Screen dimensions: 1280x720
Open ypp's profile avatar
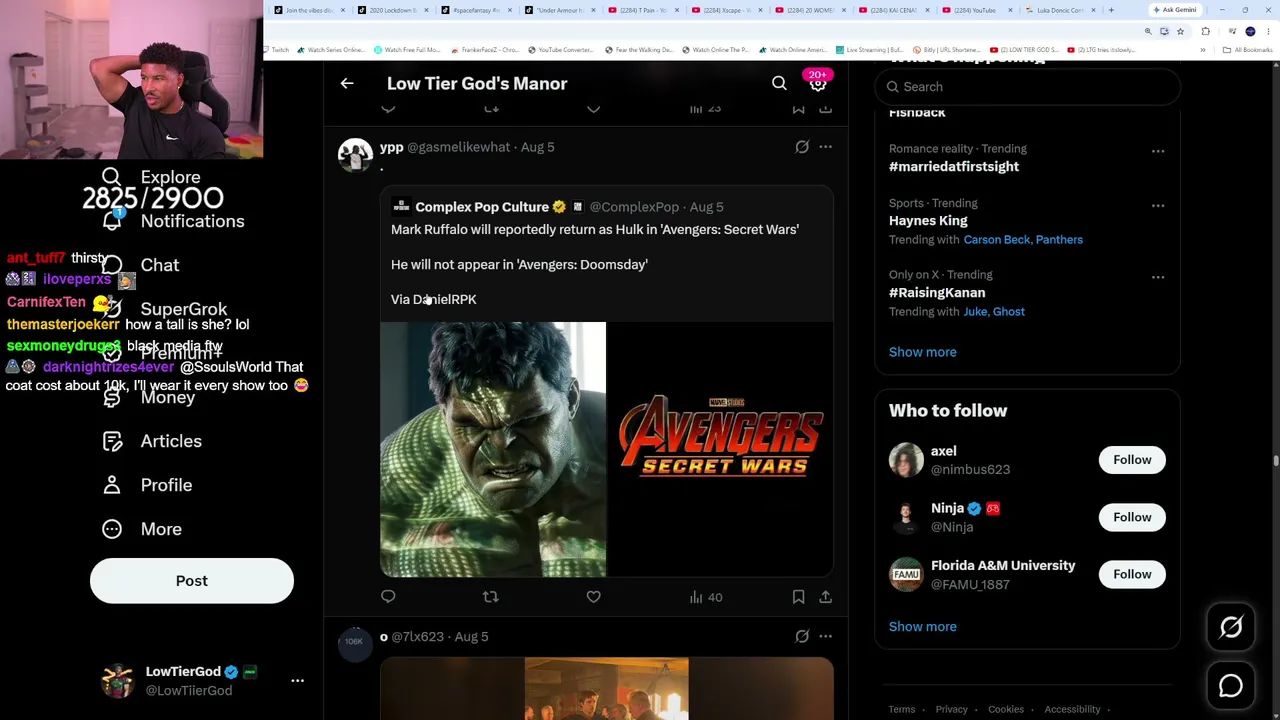pyautogui.click(x=355, y=155)
